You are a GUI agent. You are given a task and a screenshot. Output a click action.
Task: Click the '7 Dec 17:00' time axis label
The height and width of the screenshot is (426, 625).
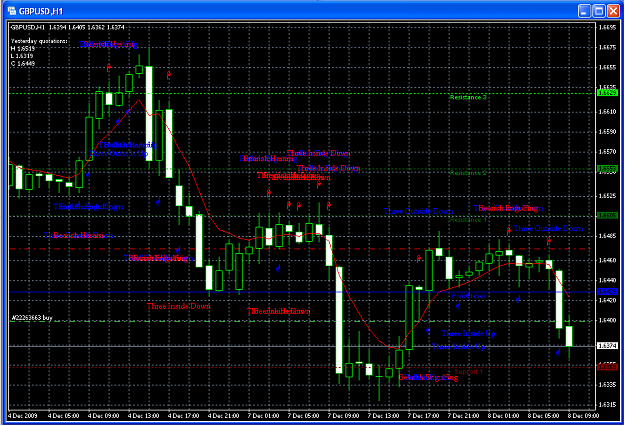click(x=423, y=416)
